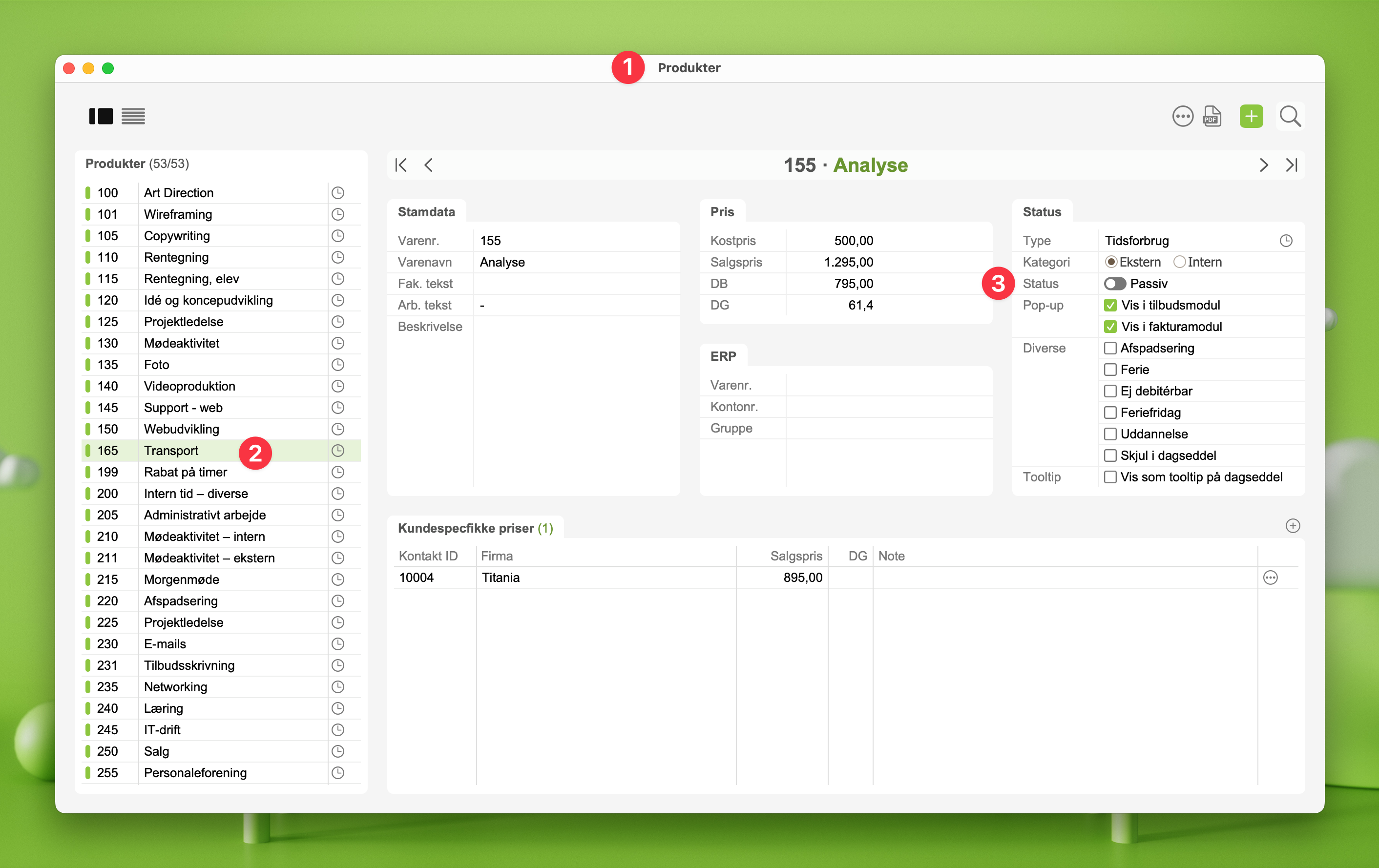Viewport: 1379px width, 868px height.
Task: Go to the previous product record
Action: click(428, 165)
